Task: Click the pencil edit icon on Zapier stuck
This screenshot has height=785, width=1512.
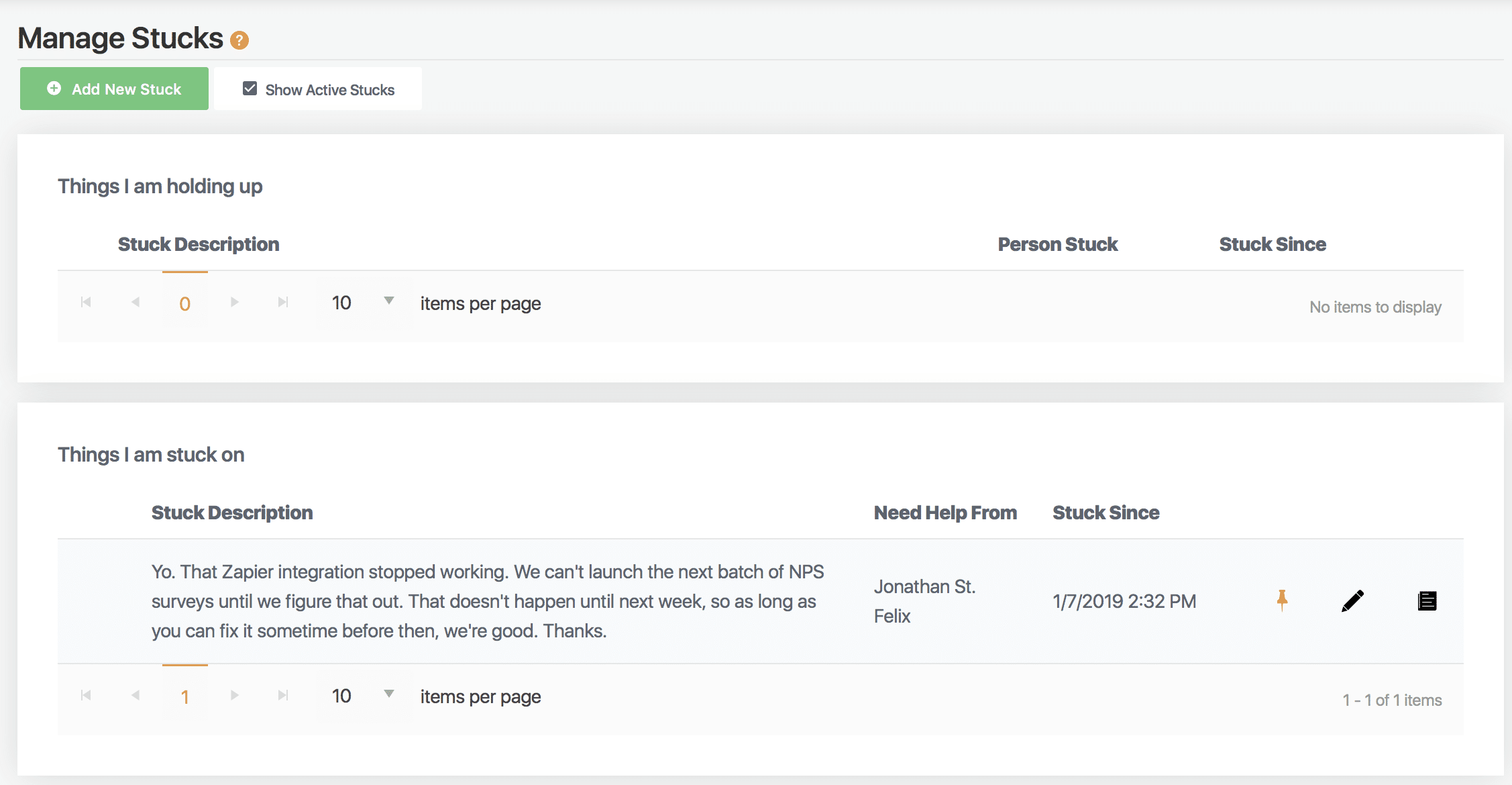Action: [x=1352, y=600]
